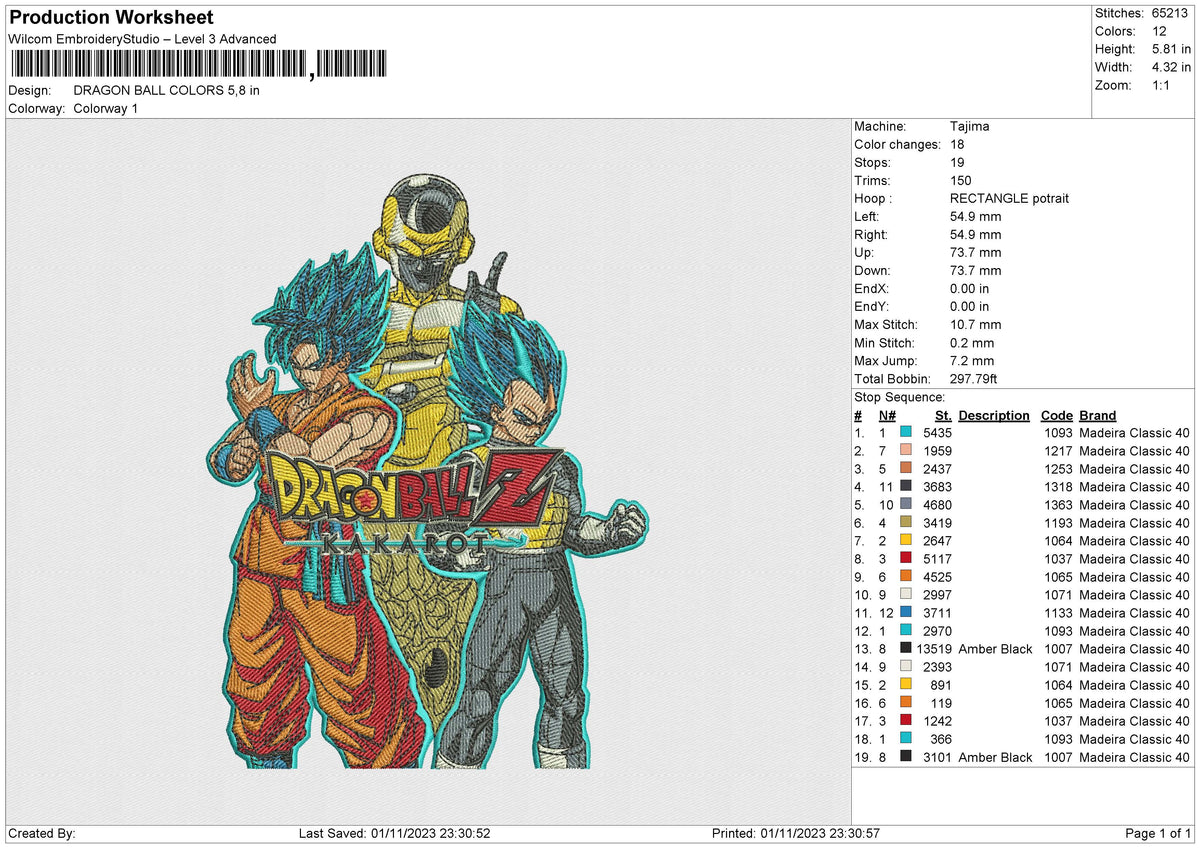Select the 'Code' column header
Viewport: 1200px width, 848px height.
click(x=1056, y=415)
